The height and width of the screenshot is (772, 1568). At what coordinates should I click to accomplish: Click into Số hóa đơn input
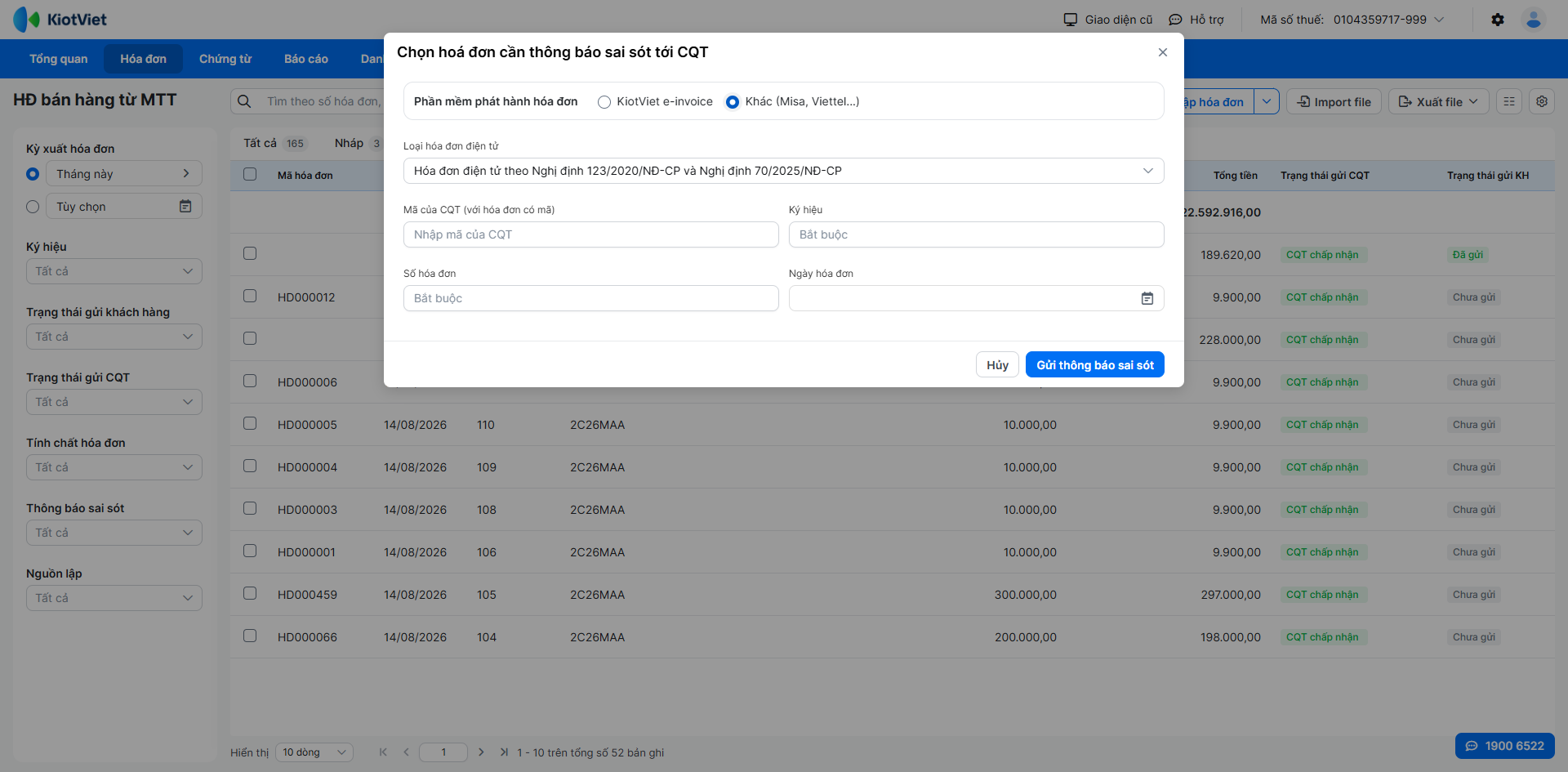591,298
